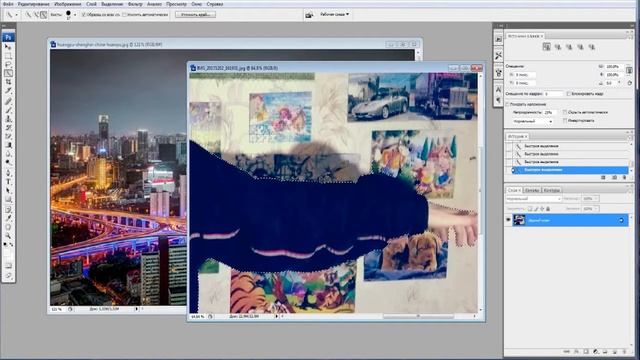640x360 pixels.
Task: Open Adobe Bridge from the options bar
Action: click(309, 15)
